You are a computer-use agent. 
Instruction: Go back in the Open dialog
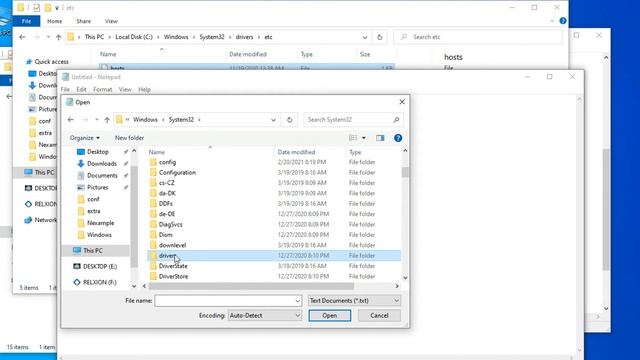pyautogui.click(x=71, y=120)
